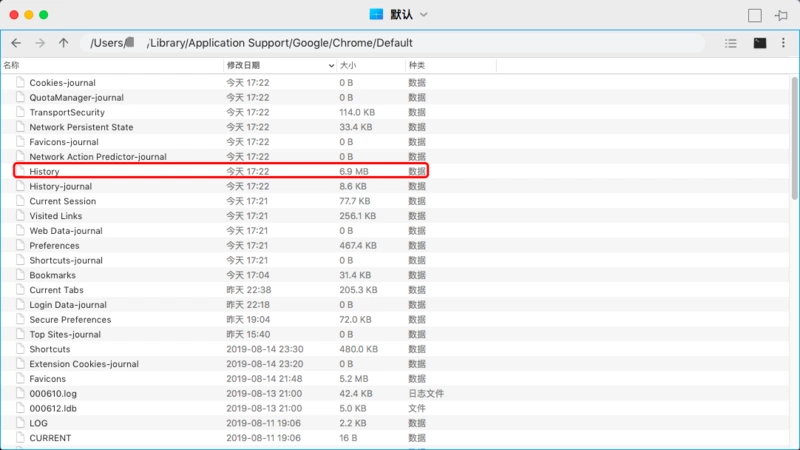Open the terminal icon in toolbar

point(760,43)
